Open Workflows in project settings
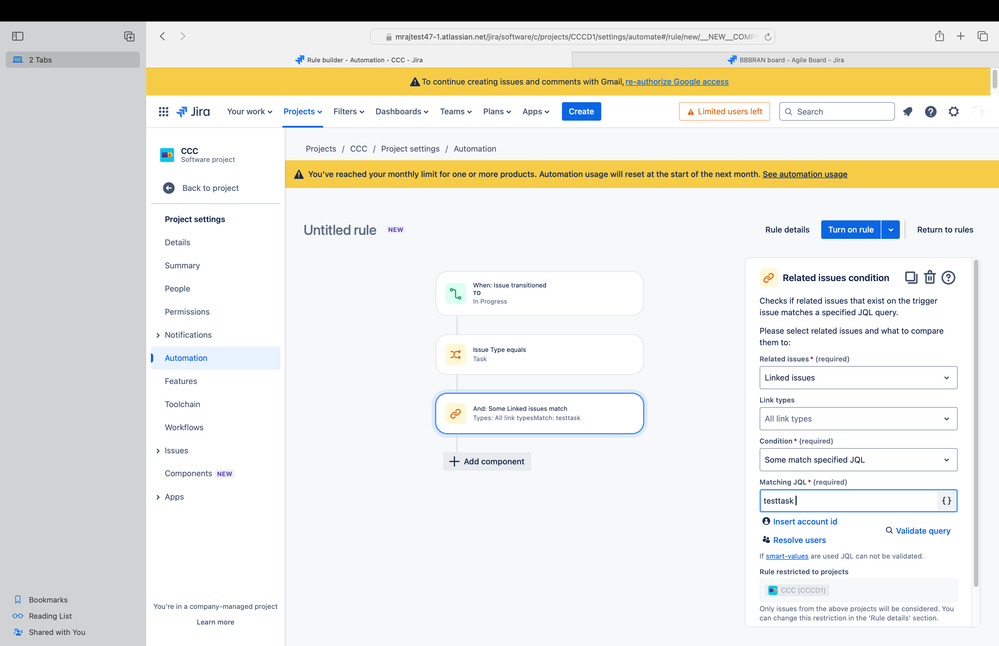 [x=184, y=427]
